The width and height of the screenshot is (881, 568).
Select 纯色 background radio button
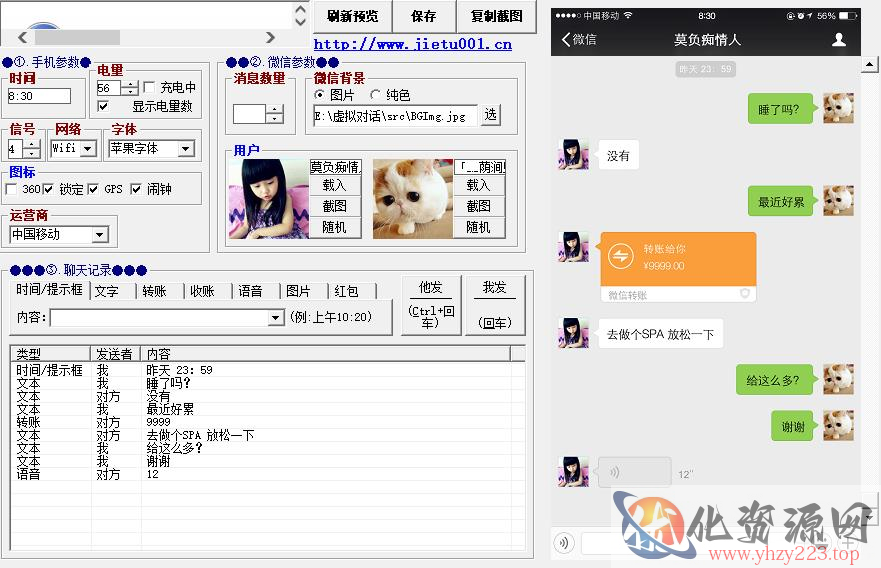tap(375, 94)
